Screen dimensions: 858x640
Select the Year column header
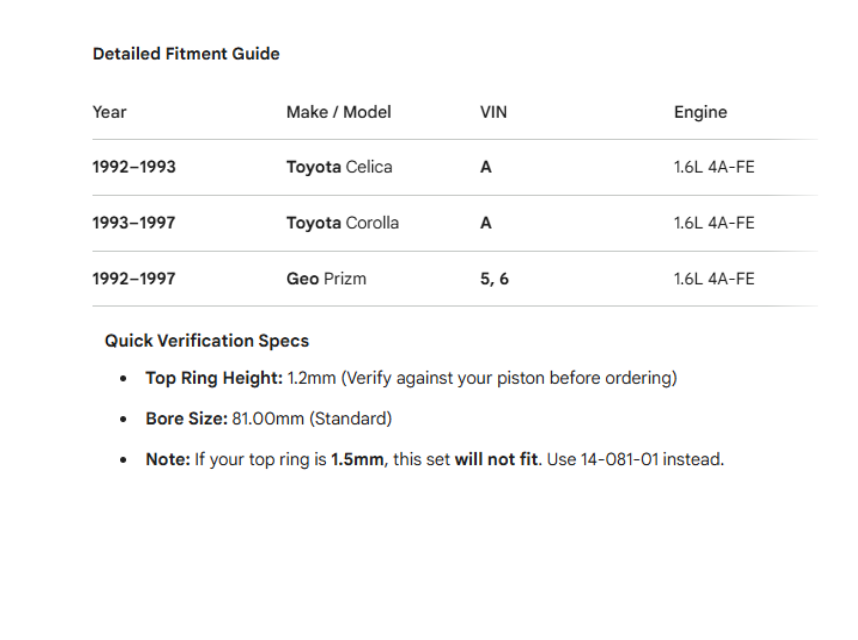tap(109, 112)
